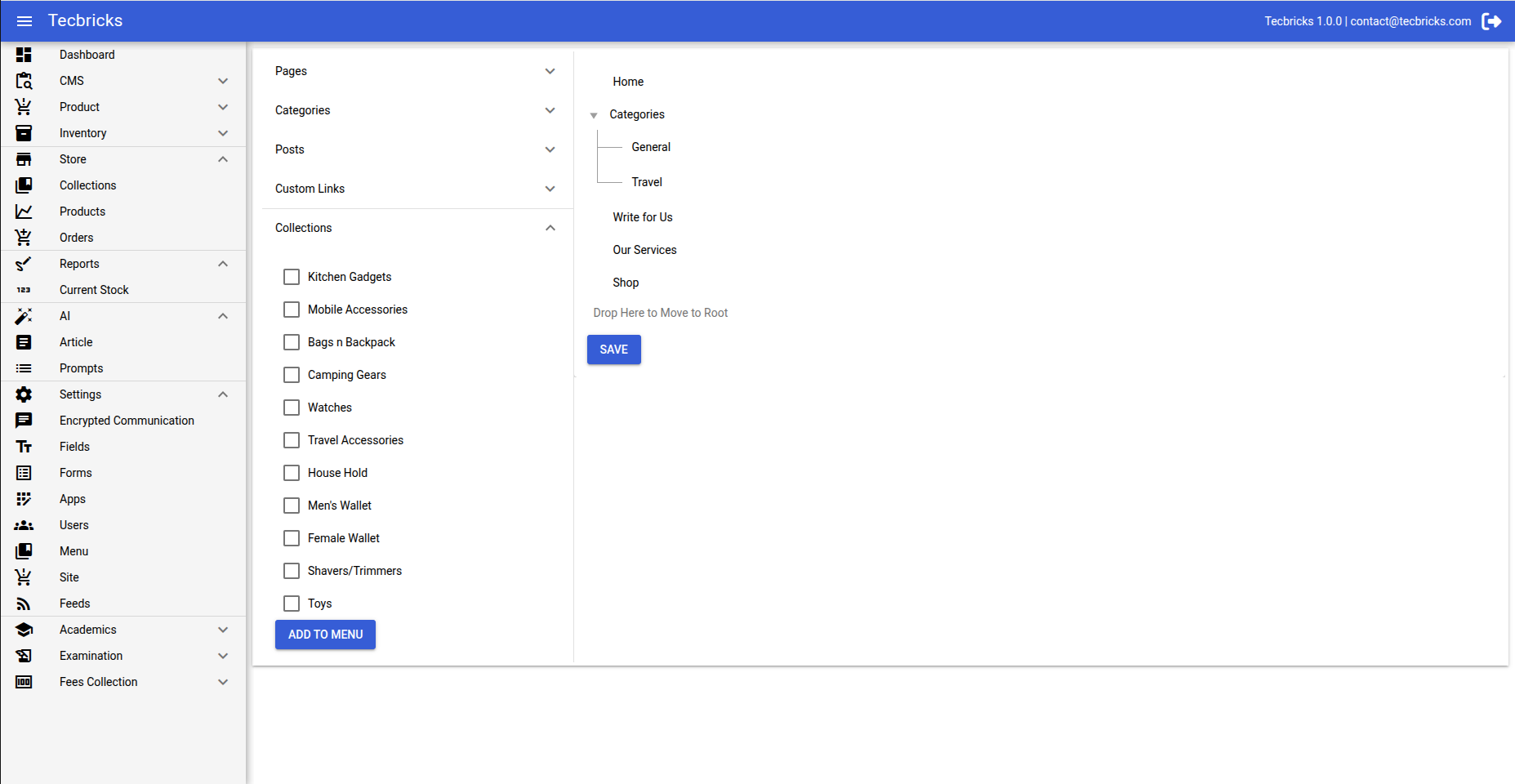This screenshot has width=1515, height=784.
Task: Check the Kitchen Gadgets checkbox
Action: coord(292,277)
